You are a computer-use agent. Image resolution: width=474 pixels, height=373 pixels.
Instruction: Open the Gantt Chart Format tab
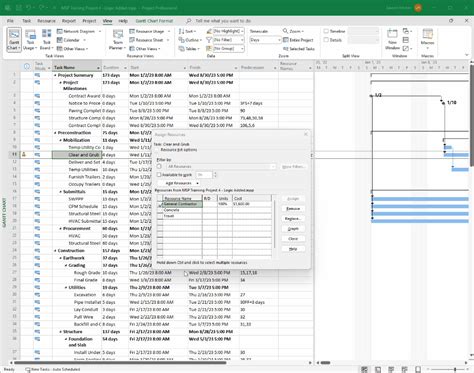pos(154,21)
